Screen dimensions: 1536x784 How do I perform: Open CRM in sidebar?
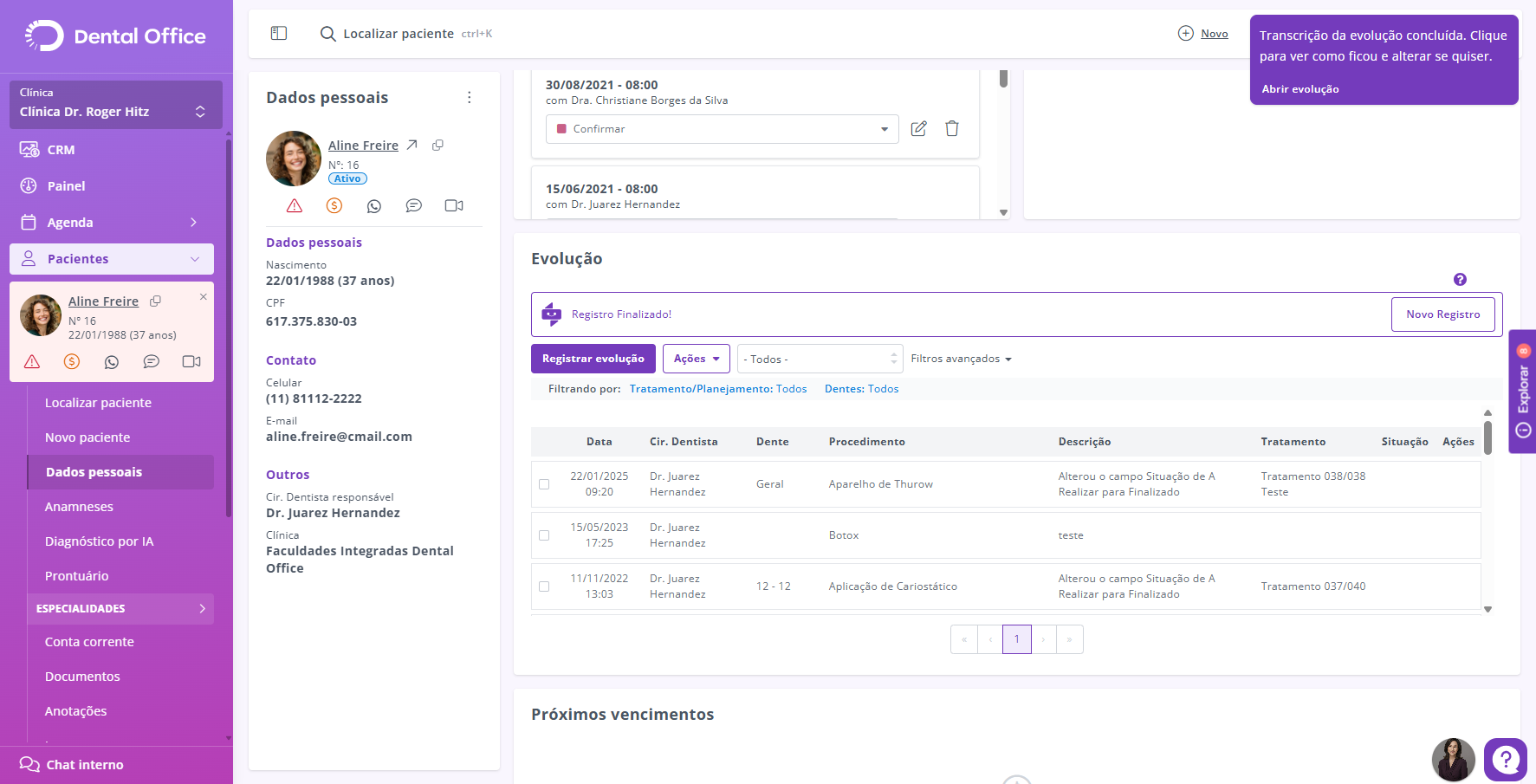[x=61, y=150]
